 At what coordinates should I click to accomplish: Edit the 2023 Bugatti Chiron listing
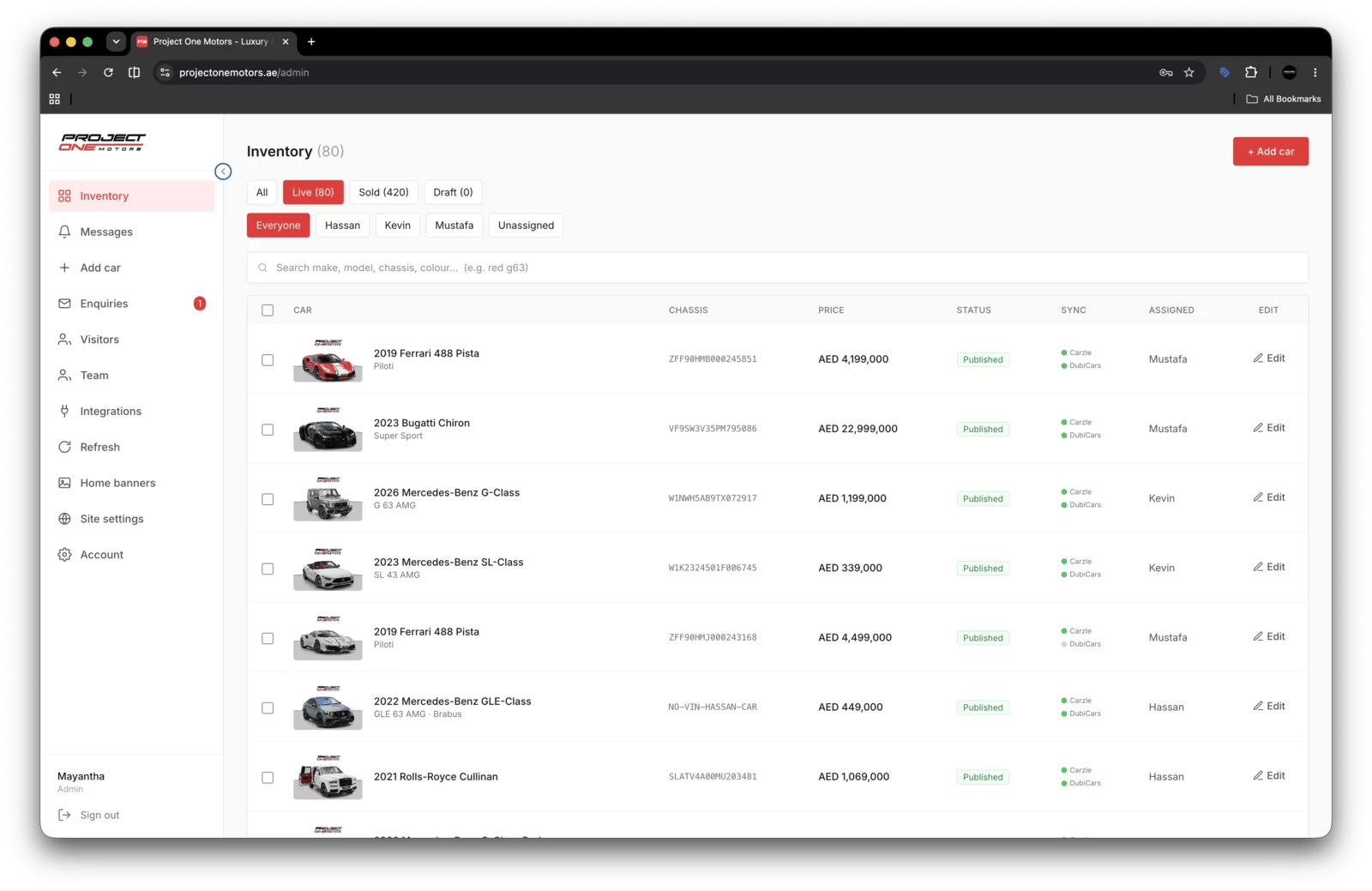1269,428
